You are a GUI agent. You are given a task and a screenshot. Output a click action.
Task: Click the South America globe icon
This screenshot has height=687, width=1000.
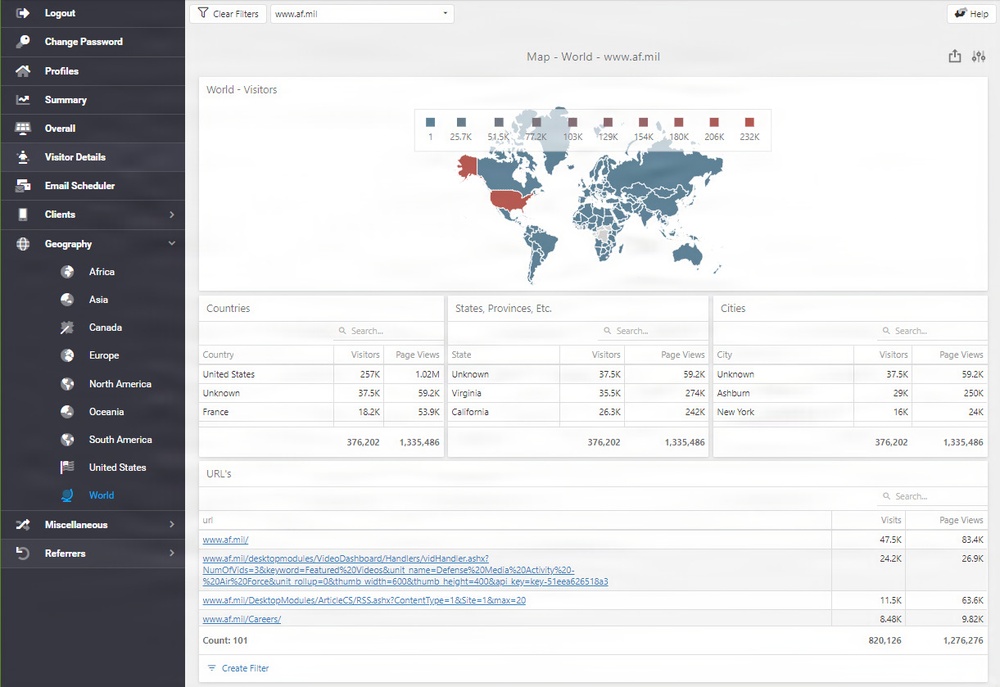tap(67, 440)
